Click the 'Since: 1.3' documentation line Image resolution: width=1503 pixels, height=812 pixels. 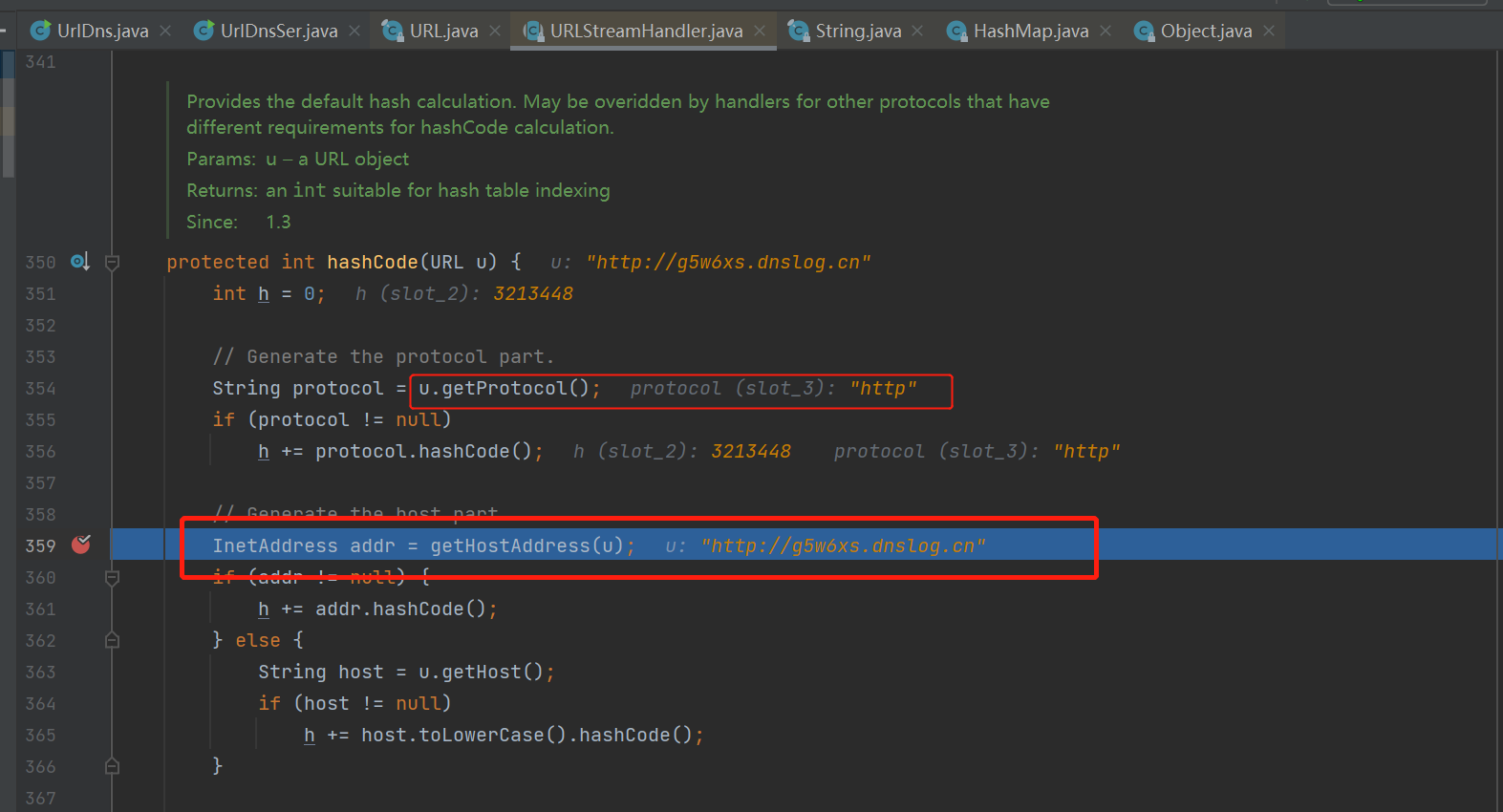[x=239, y=222]
